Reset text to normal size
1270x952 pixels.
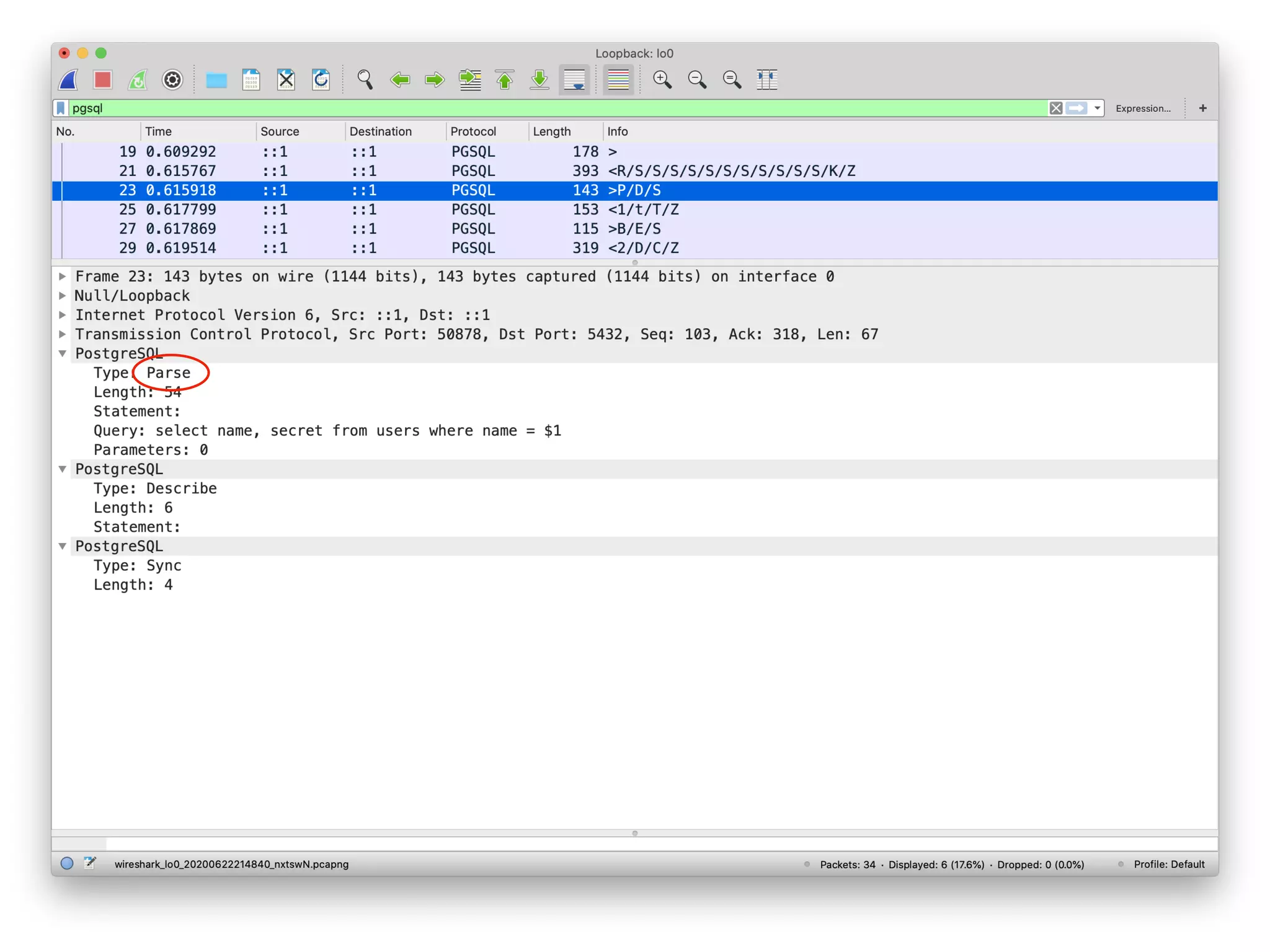tap(732, 79)
